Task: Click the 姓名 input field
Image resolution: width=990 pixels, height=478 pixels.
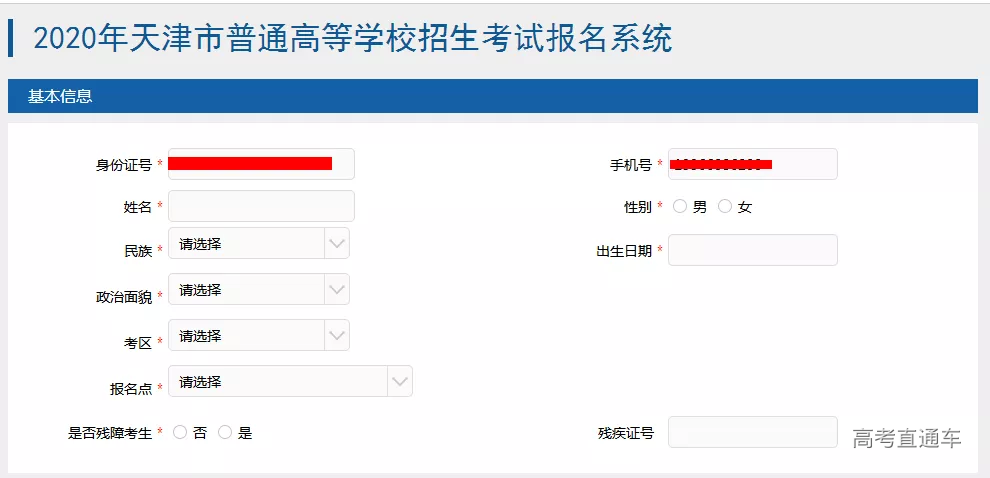Action: tap(261, 206)
